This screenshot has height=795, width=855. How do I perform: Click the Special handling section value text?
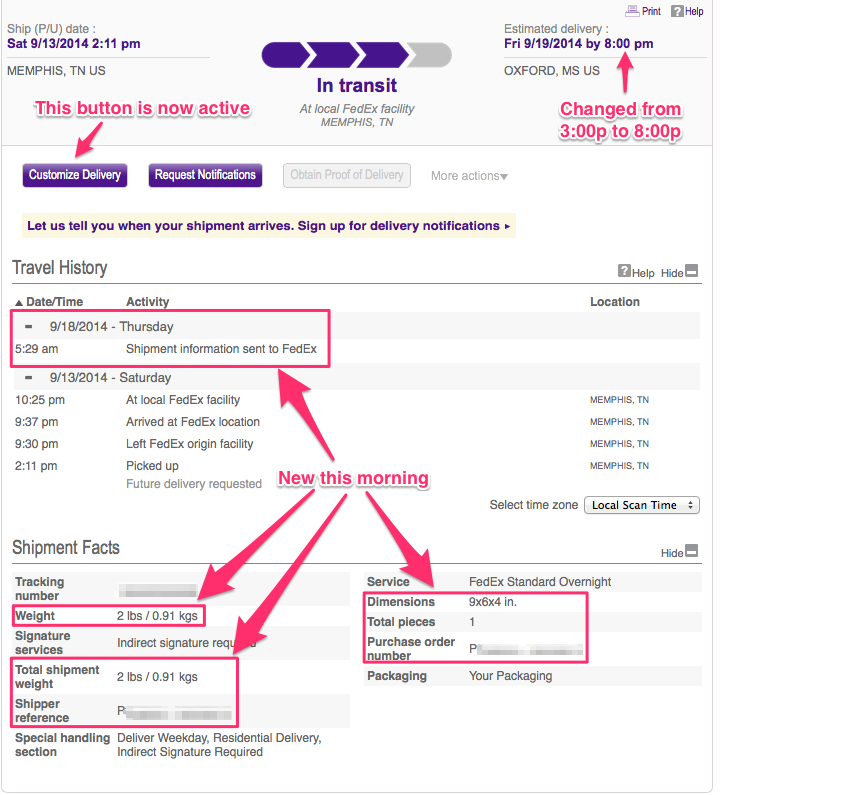pos(219,745)
